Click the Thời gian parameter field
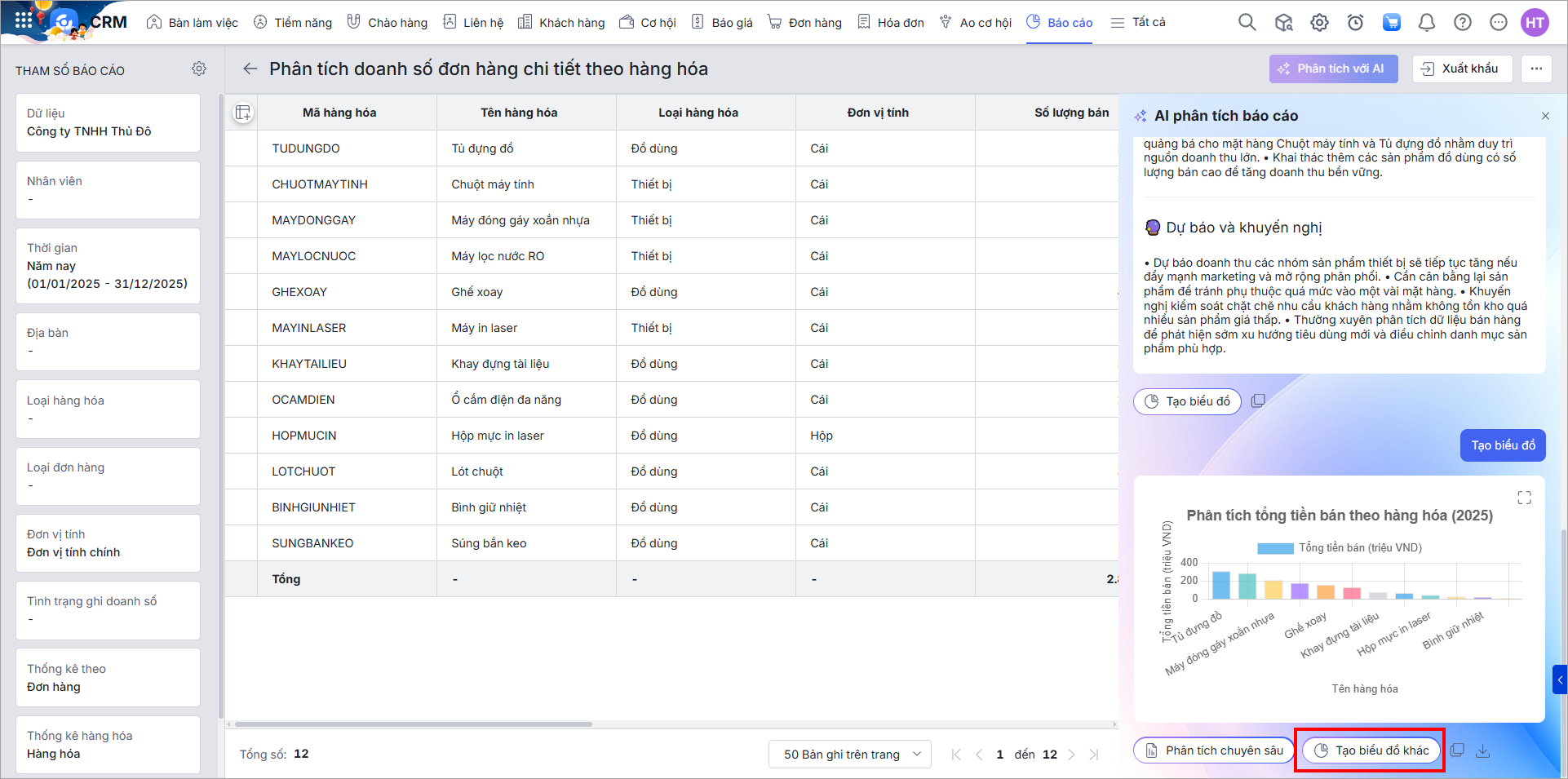This screenshot has height=779, width=1568. tap(108, 266)
